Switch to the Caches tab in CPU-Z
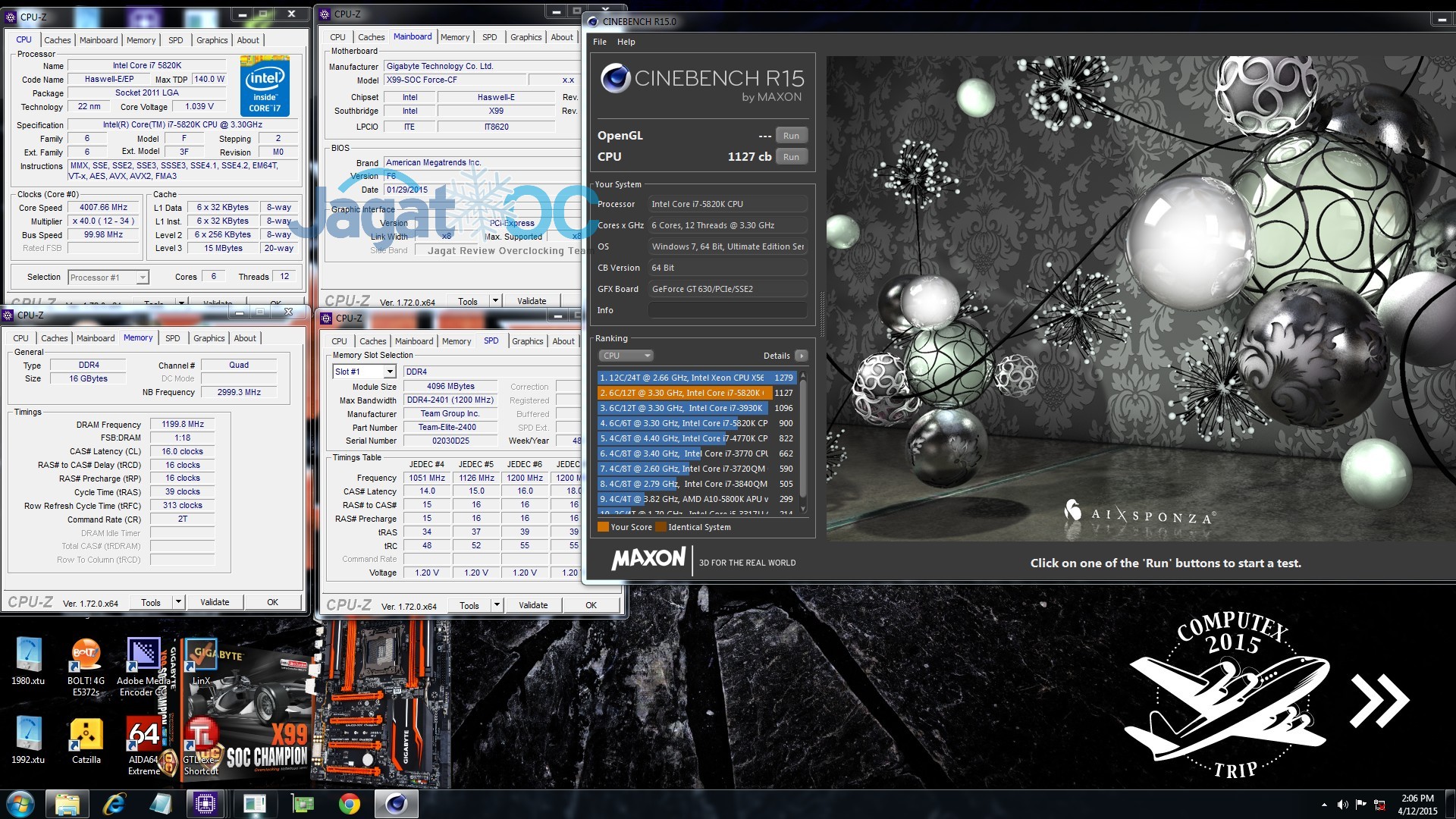 [57, 40]
